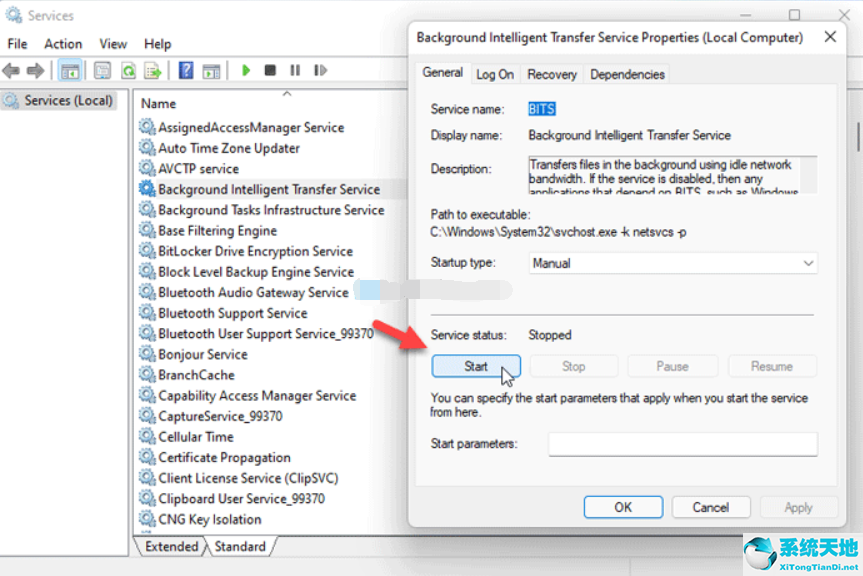Toggle the Show/Hide Console Tree icon
This screenshot has width=863, height=576.
pos(70,70)
